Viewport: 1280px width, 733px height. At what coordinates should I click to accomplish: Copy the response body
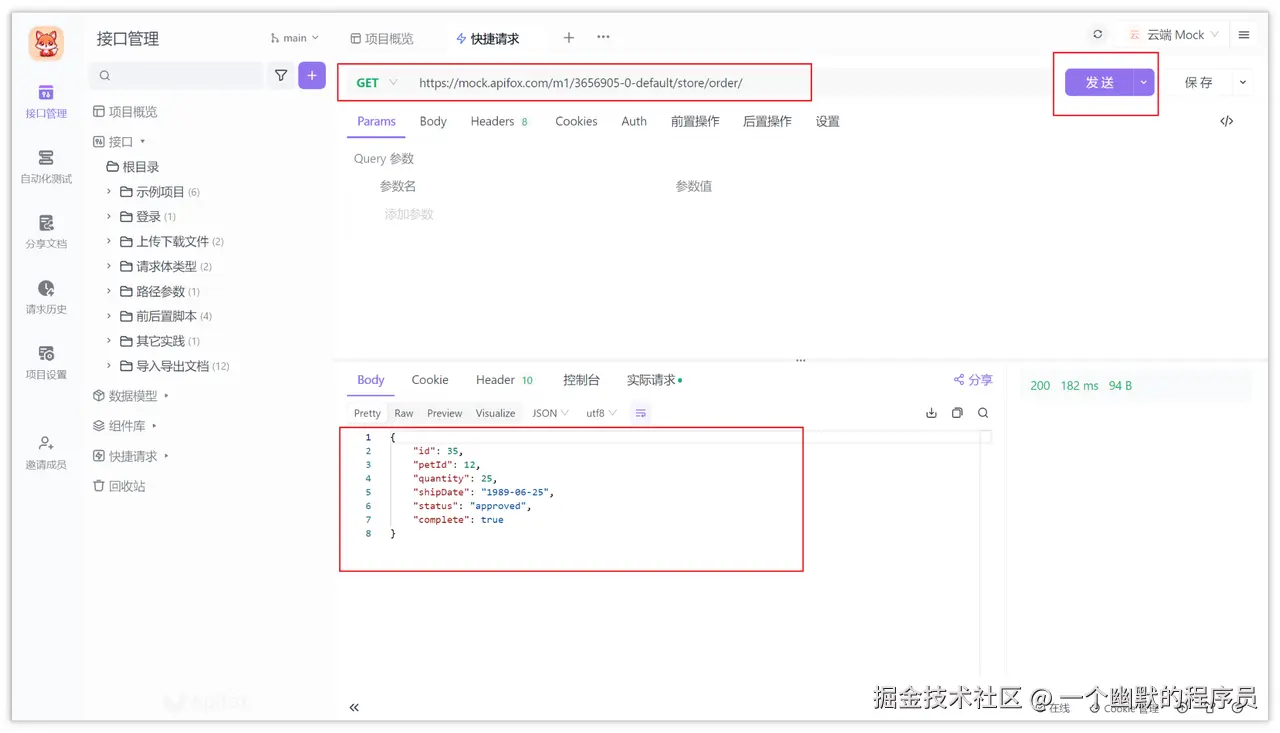[x=957, y=413]
